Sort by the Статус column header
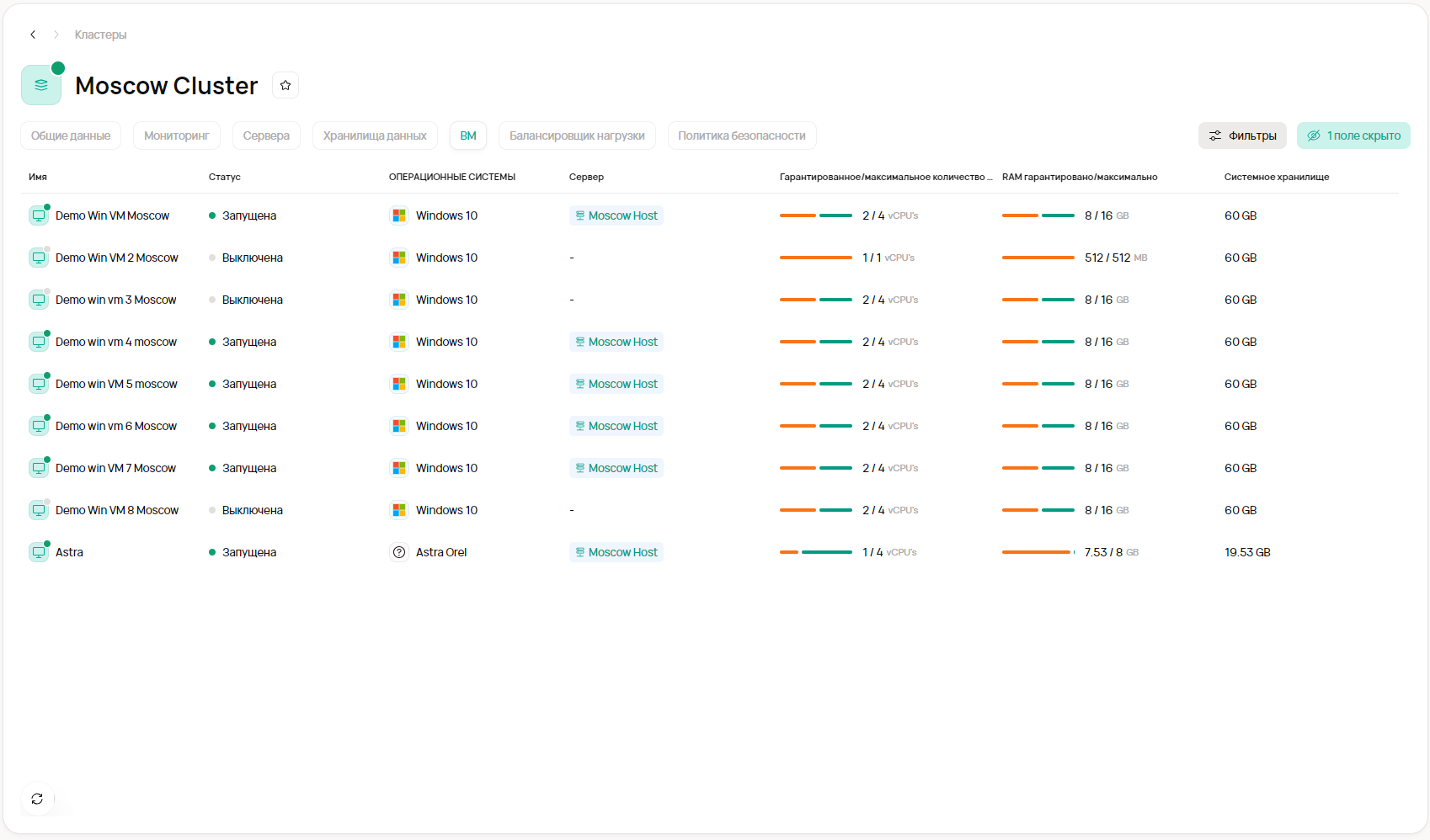This screenshot has height=840, width=1430. pyautogui.click(x=225, y=177)
